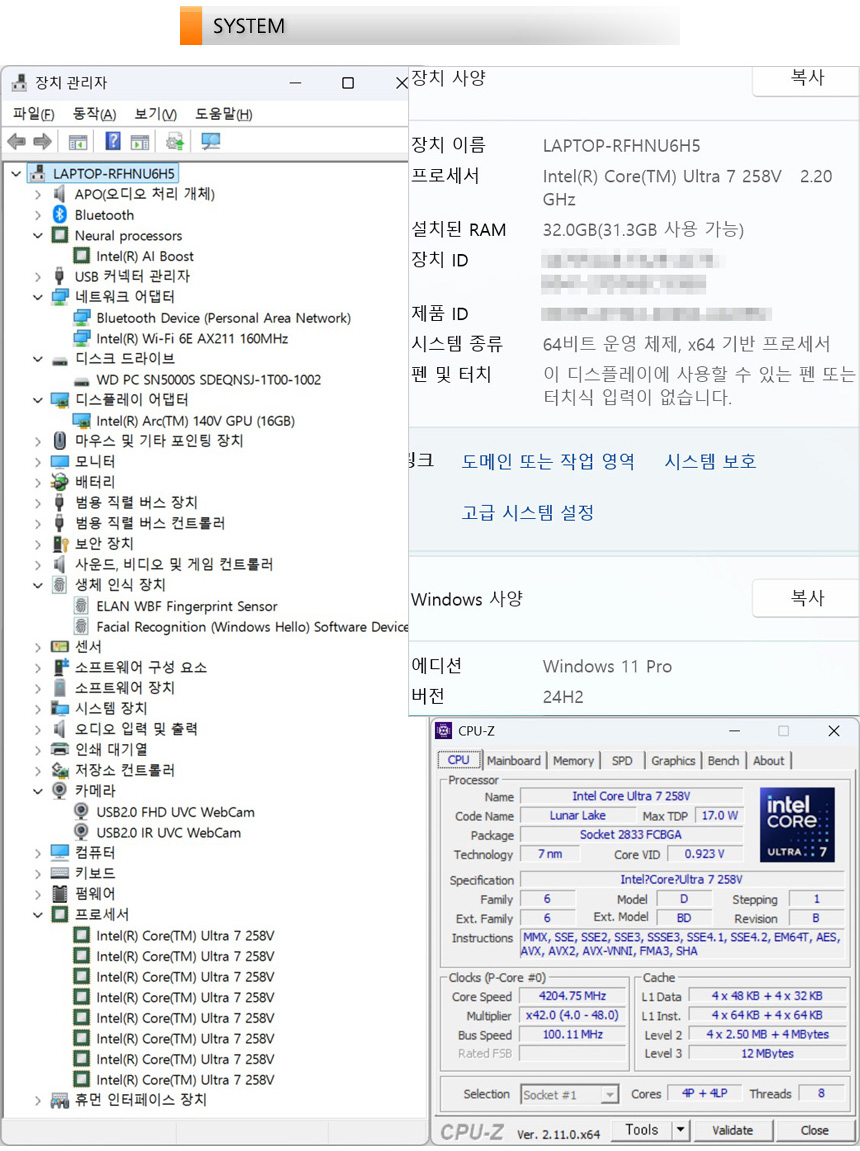The height and width of the screenshot is (1151, 860).
Task: Click the update driver toolbar icon
Action: pyautogui.click(x=175, y=142)
